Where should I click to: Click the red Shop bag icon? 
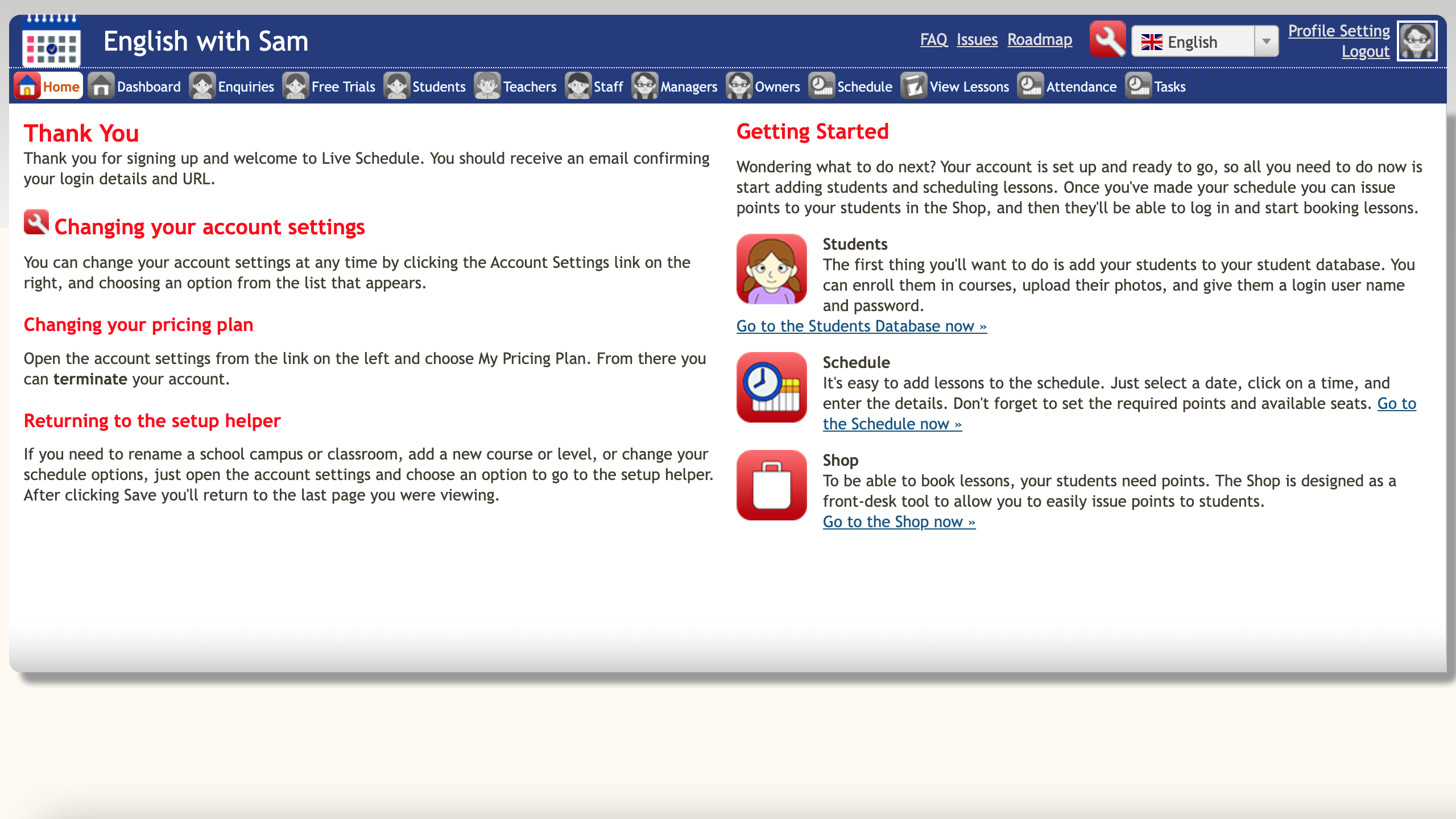tap(771, 485)
